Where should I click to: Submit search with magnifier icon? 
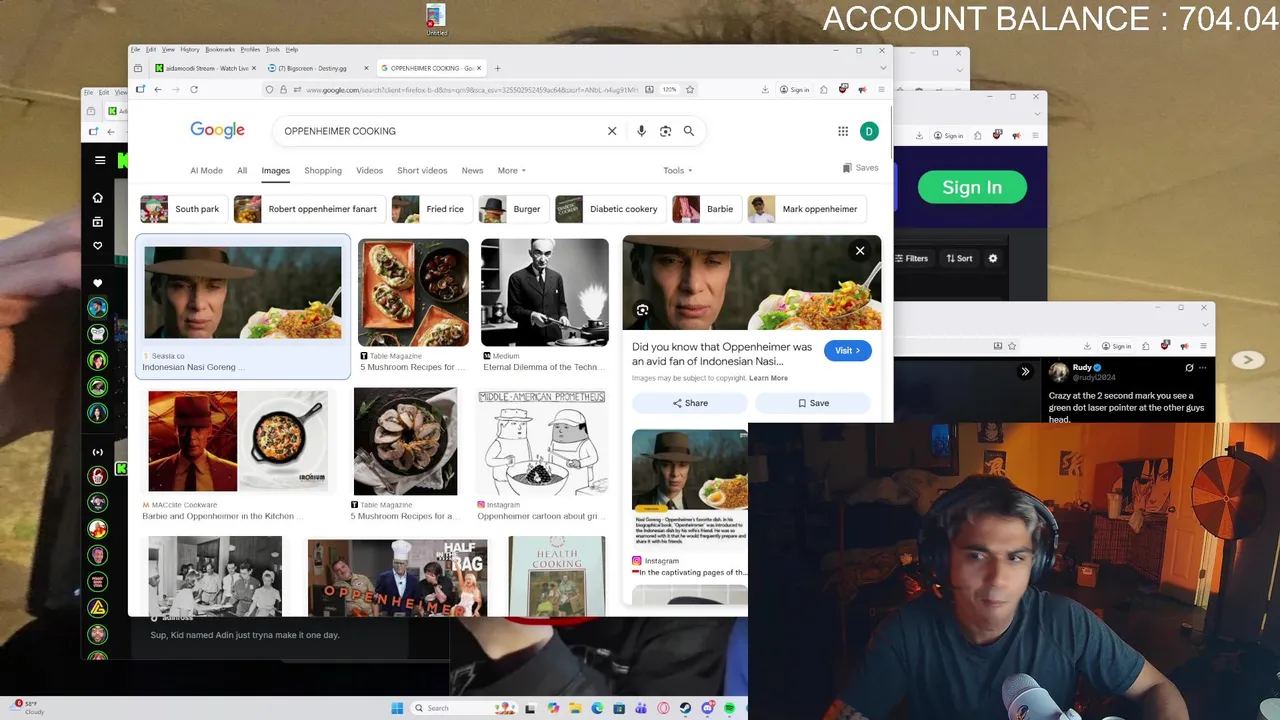[689, 131]
